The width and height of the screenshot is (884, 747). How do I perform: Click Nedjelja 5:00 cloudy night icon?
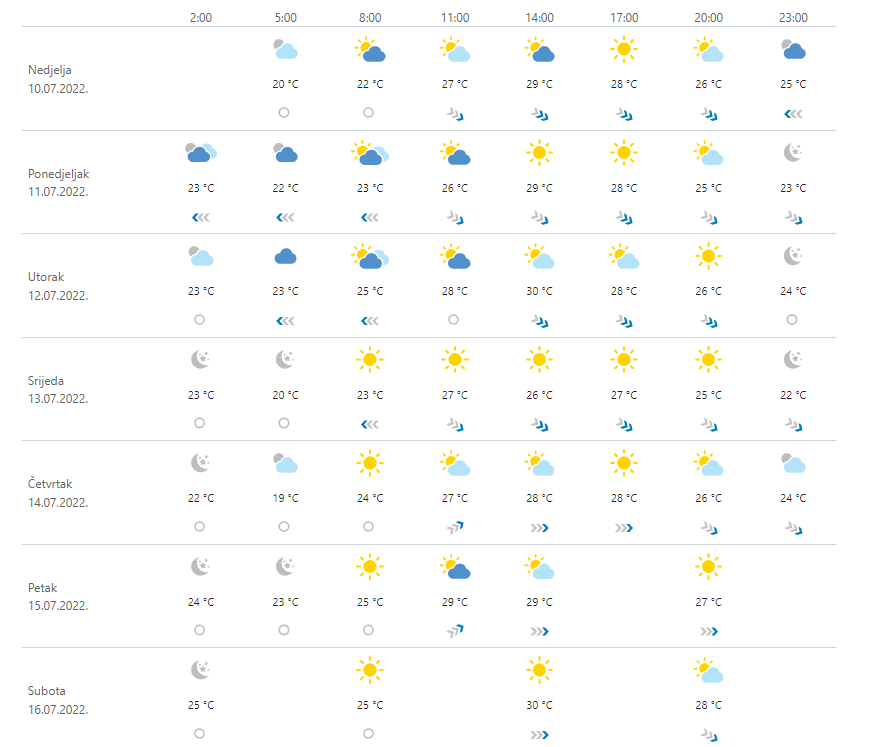285,49
